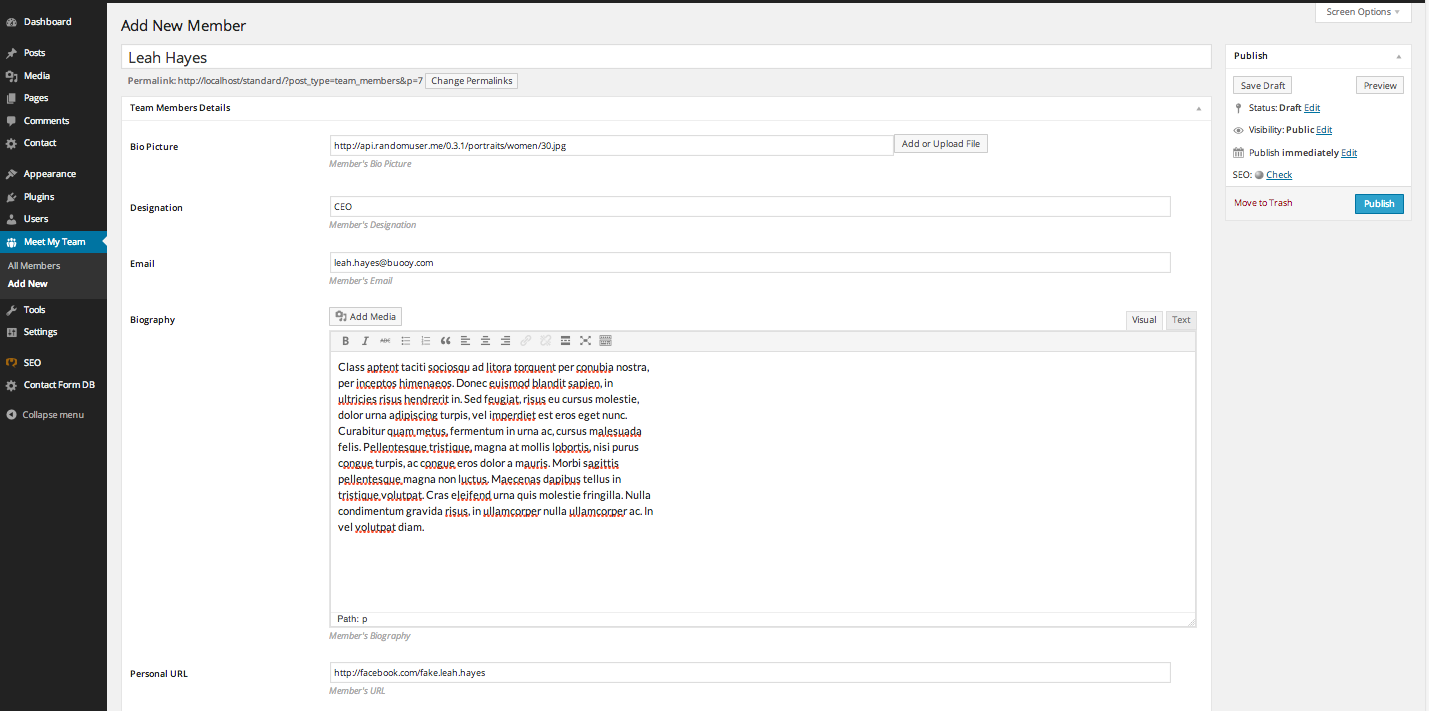Open the Screen Options dropdown

(1363, 12)
